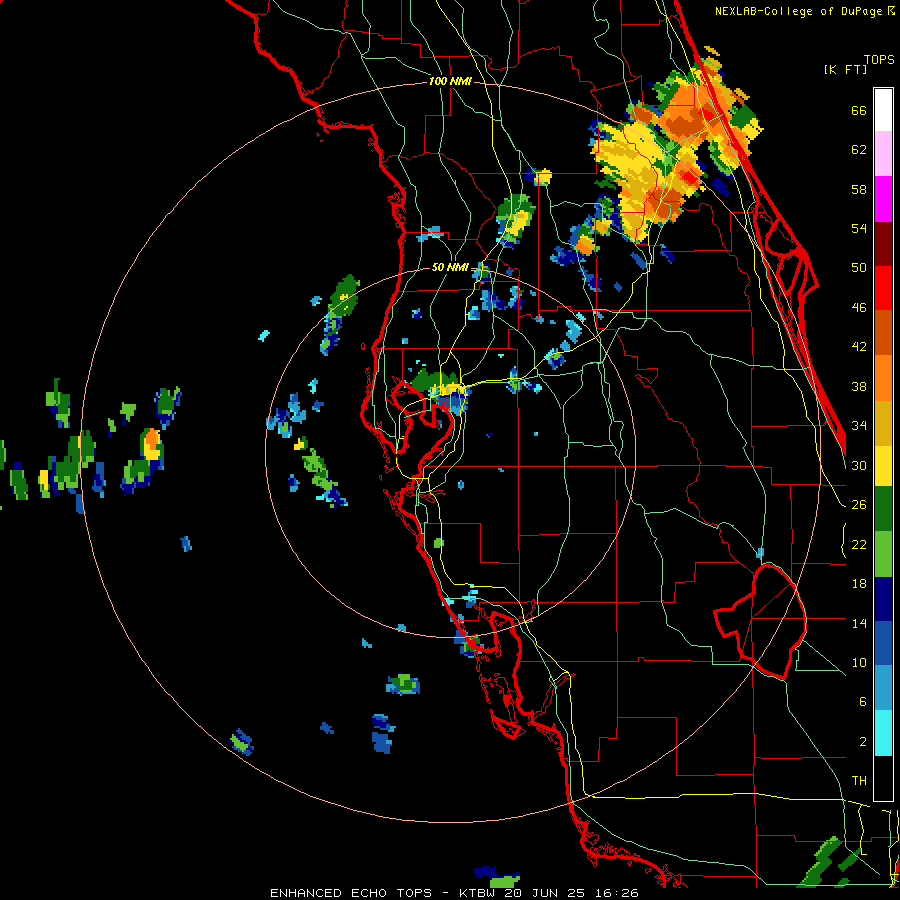The width and height of the screenshot is (900, 900).
Task: Click the [K FT] units label
Action: coord(845,69)
